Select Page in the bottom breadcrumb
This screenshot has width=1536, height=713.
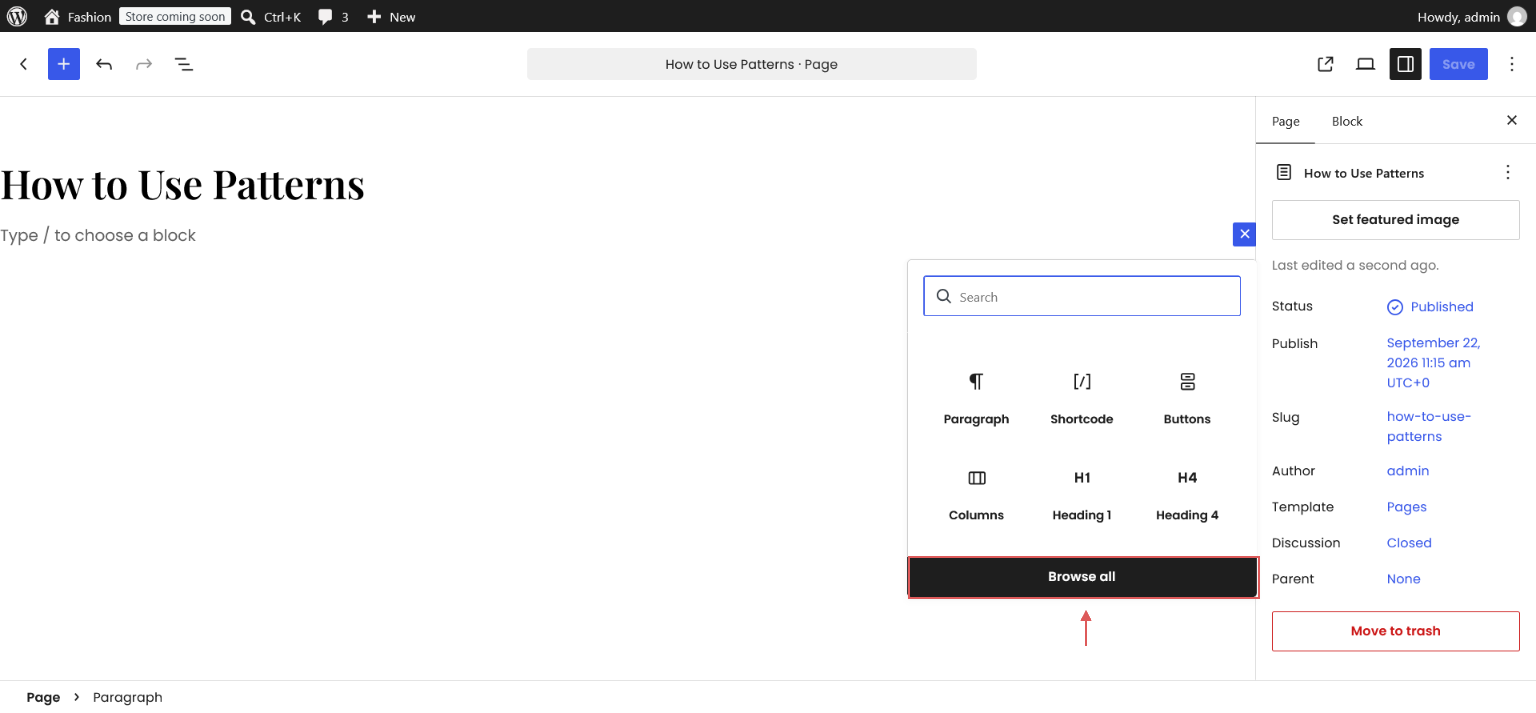43,697
